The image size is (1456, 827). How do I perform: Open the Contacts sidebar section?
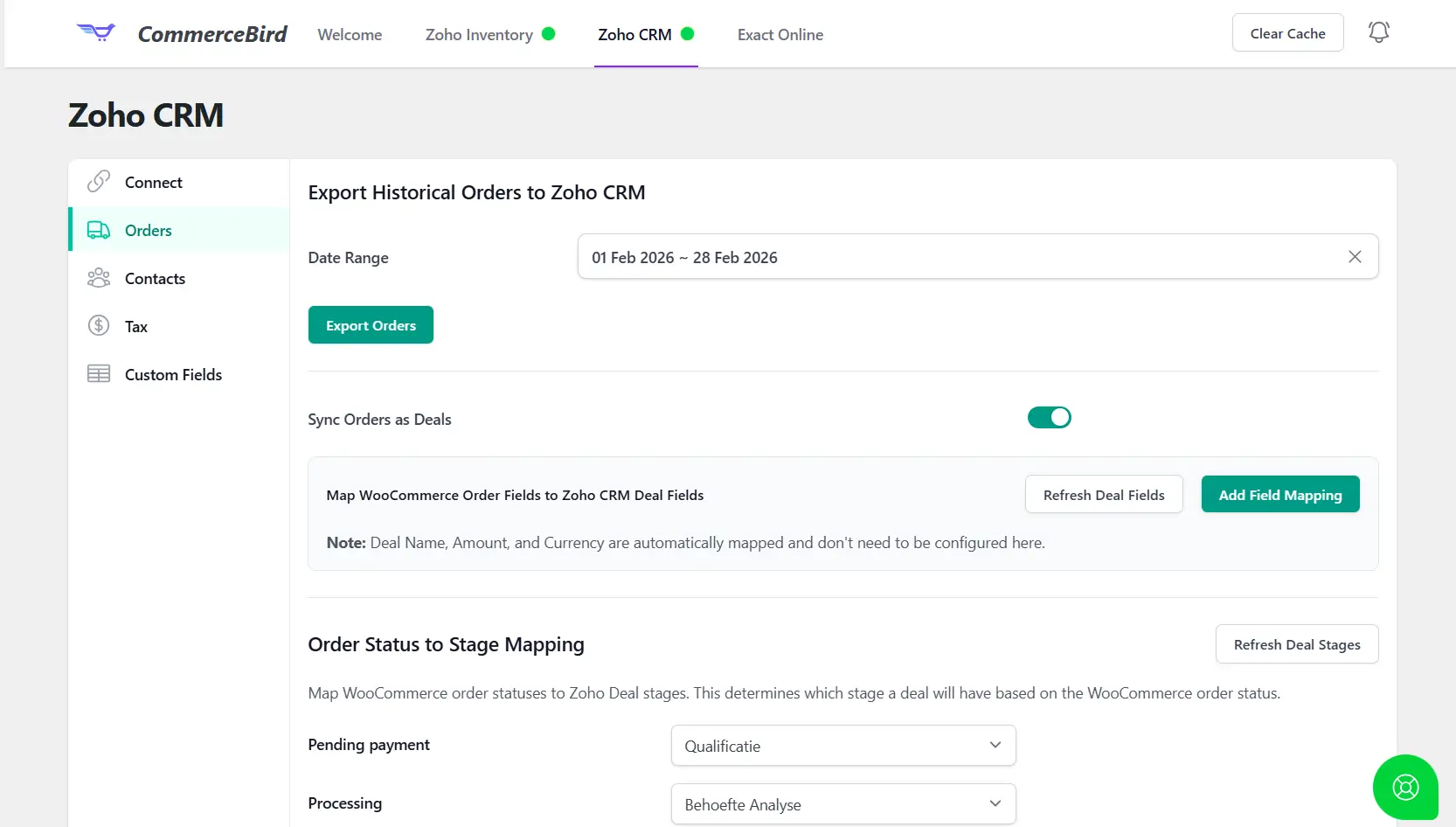tap(179, 279)
